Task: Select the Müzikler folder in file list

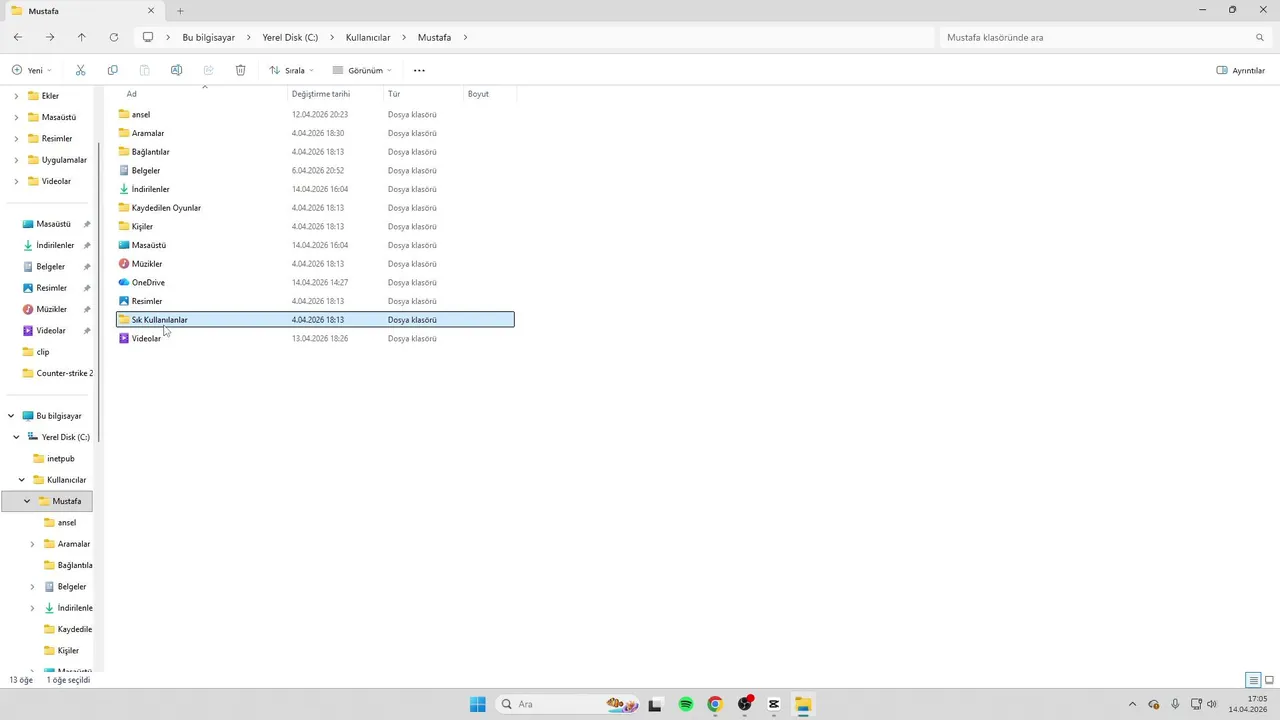Action: click(x=315, y=264)
